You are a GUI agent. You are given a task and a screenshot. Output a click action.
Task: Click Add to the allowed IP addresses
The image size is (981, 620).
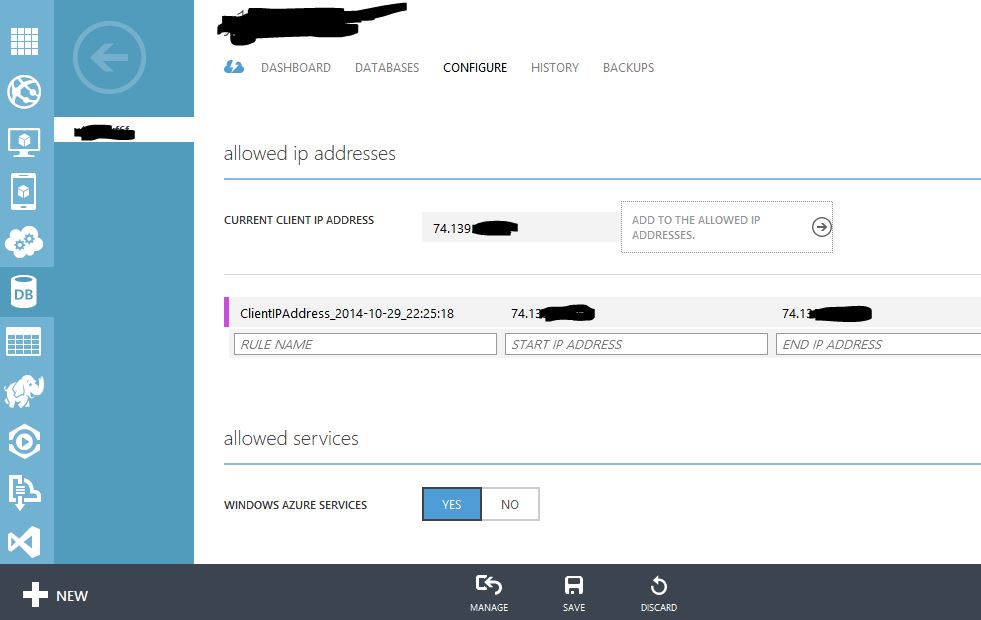pos(726,227)
